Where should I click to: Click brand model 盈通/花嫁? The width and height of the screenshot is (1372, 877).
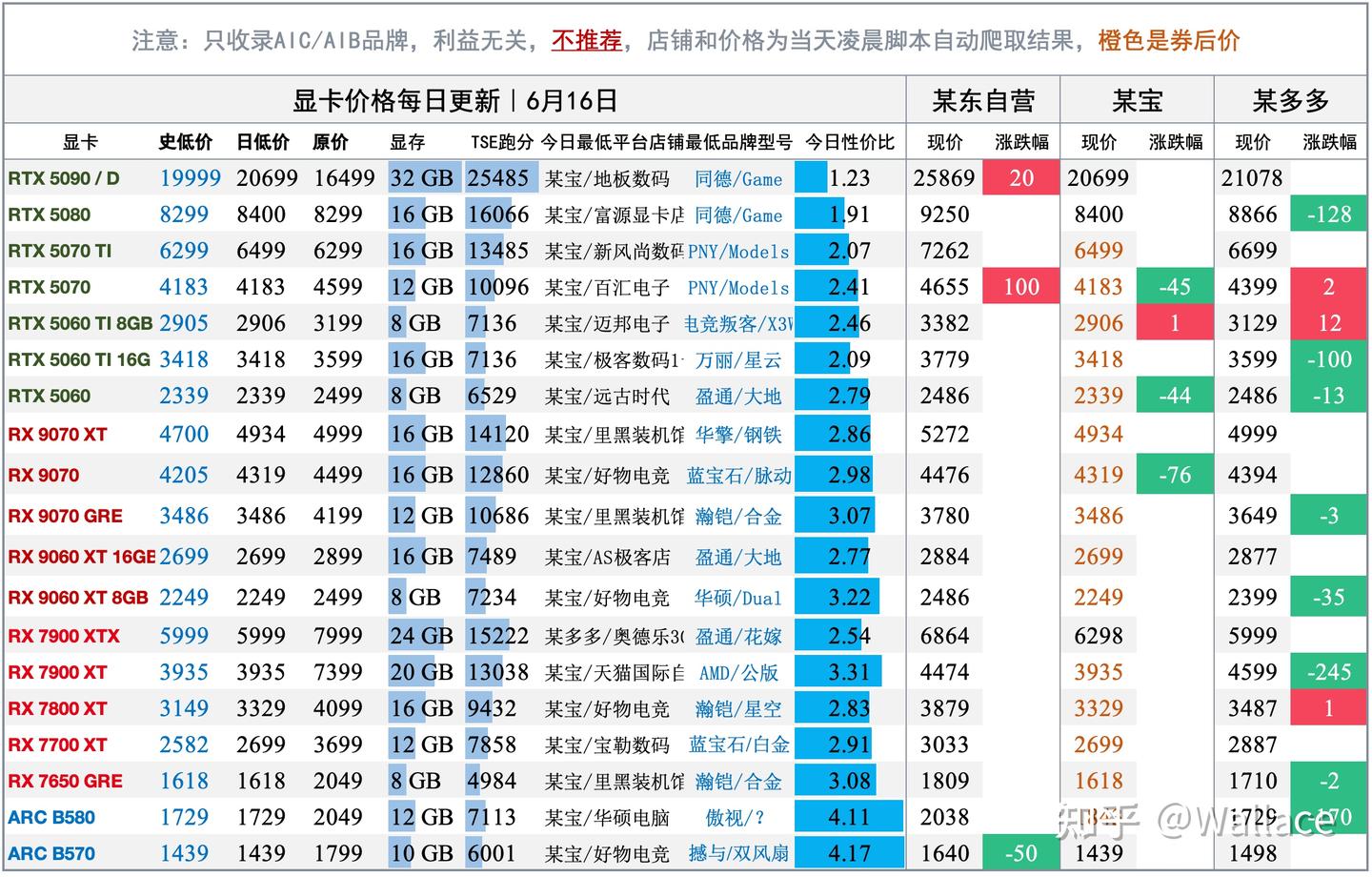[738, 636]
